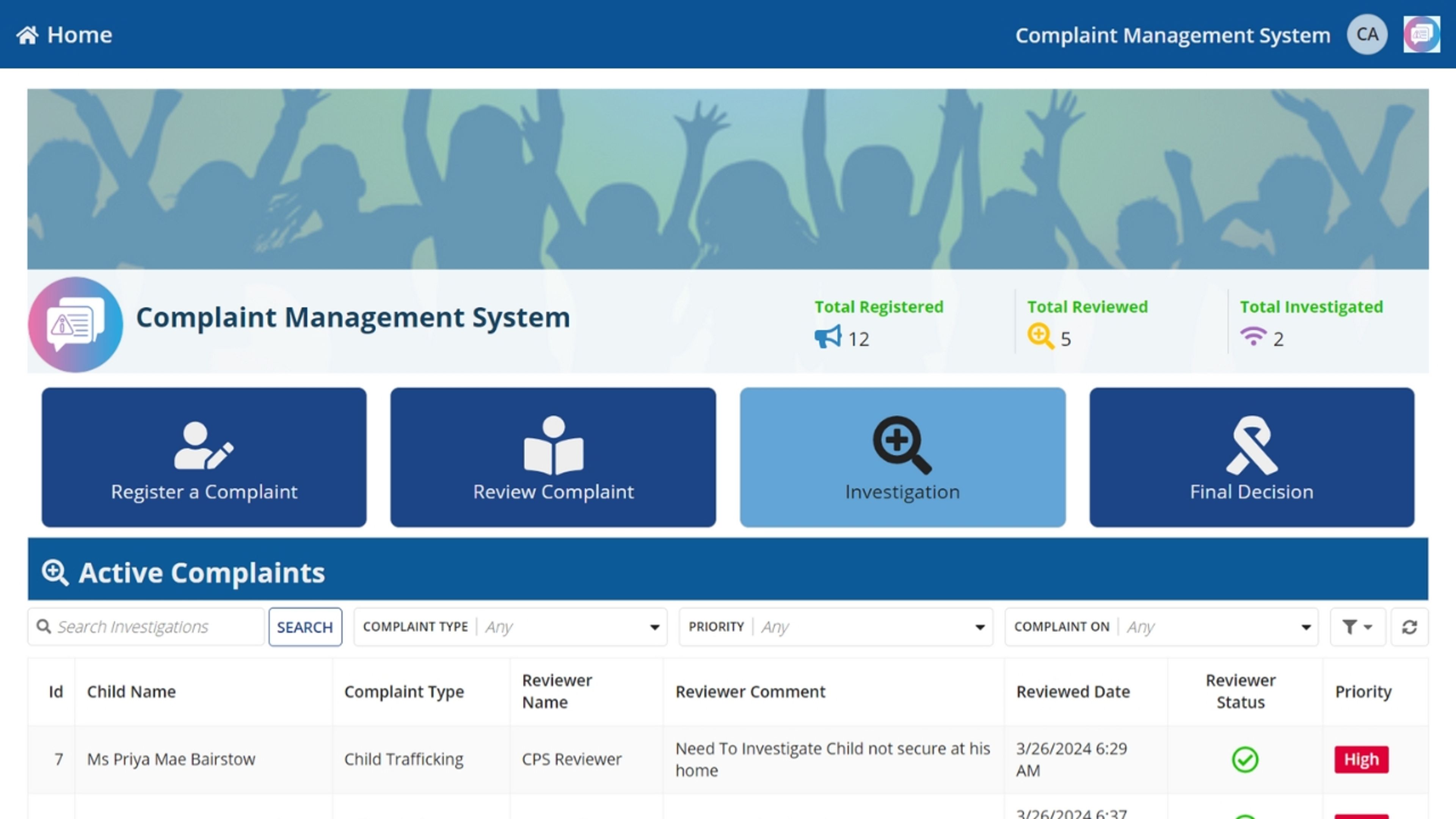
Task: Click the Total Investigated signal icon
Action: (x=1253, y=336)
